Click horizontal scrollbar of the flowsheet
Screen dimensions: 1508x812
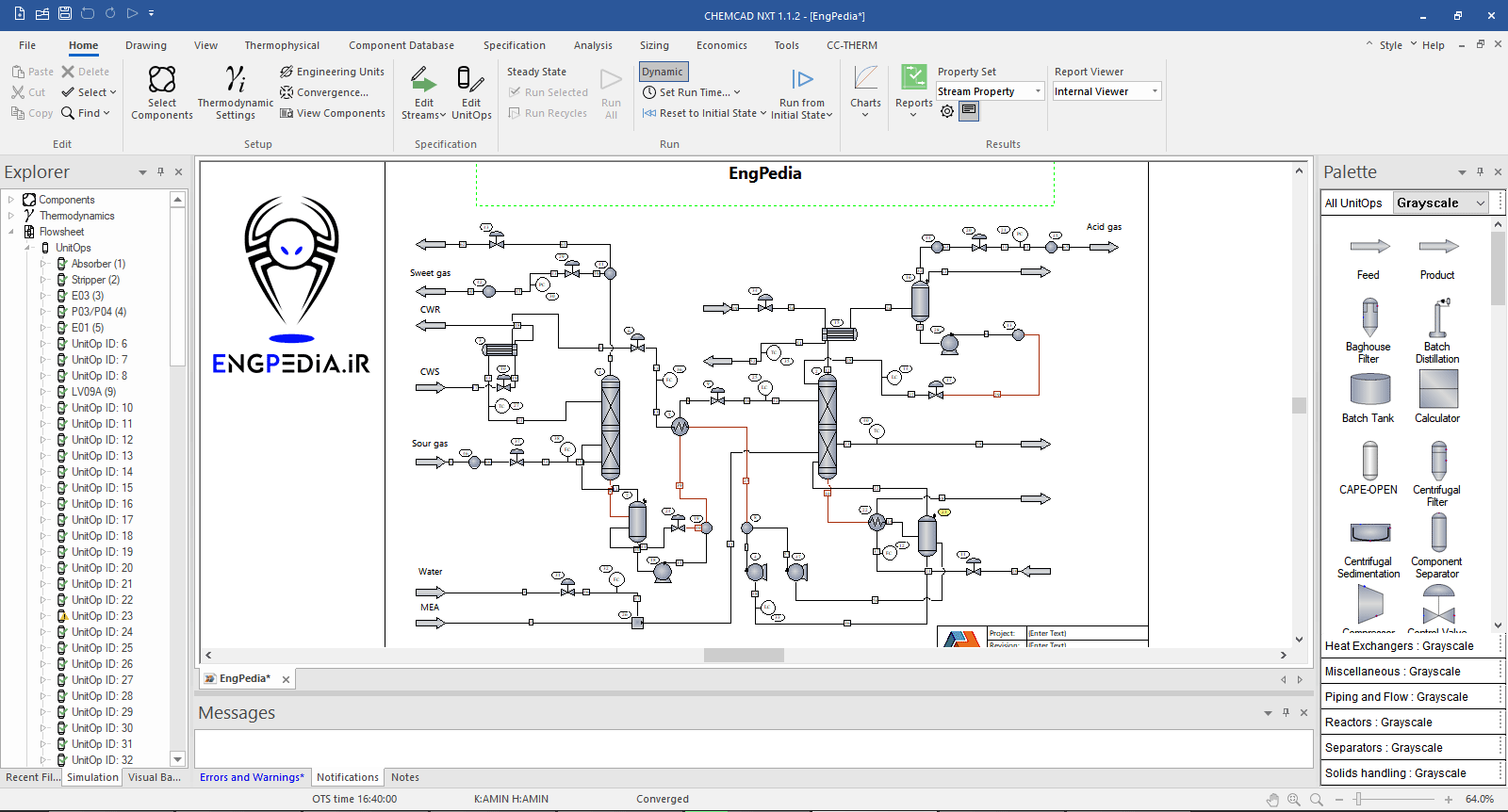click(x=745, y=655)
